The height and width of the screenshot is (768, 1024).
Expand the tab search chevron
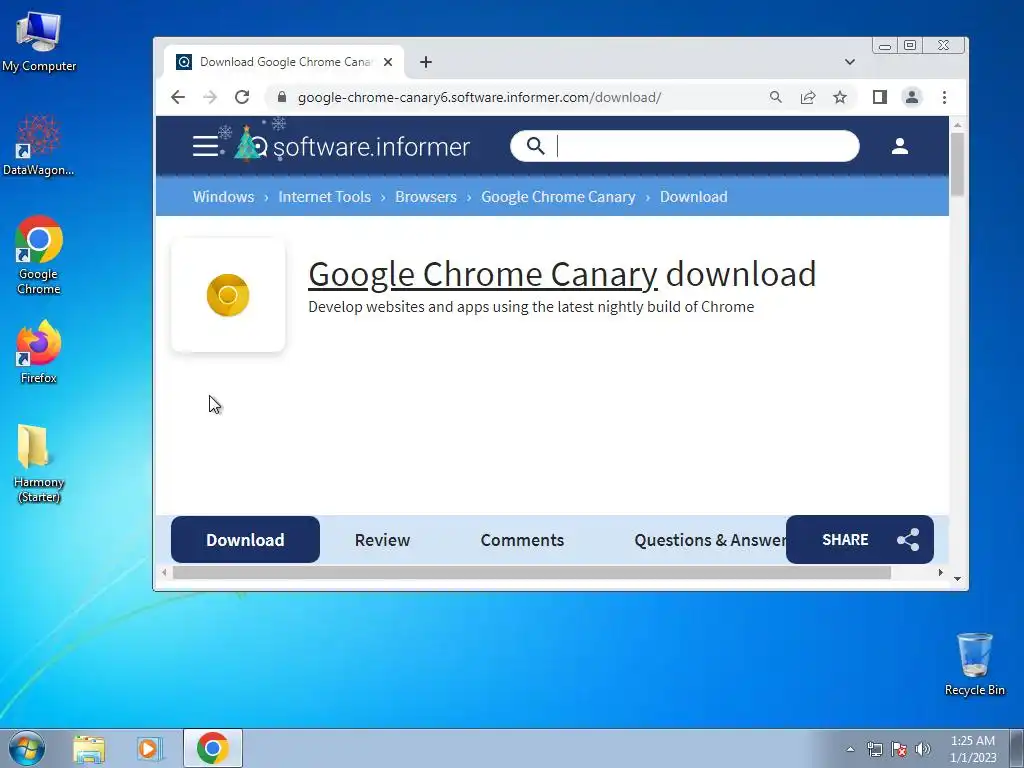coord(850,62)
